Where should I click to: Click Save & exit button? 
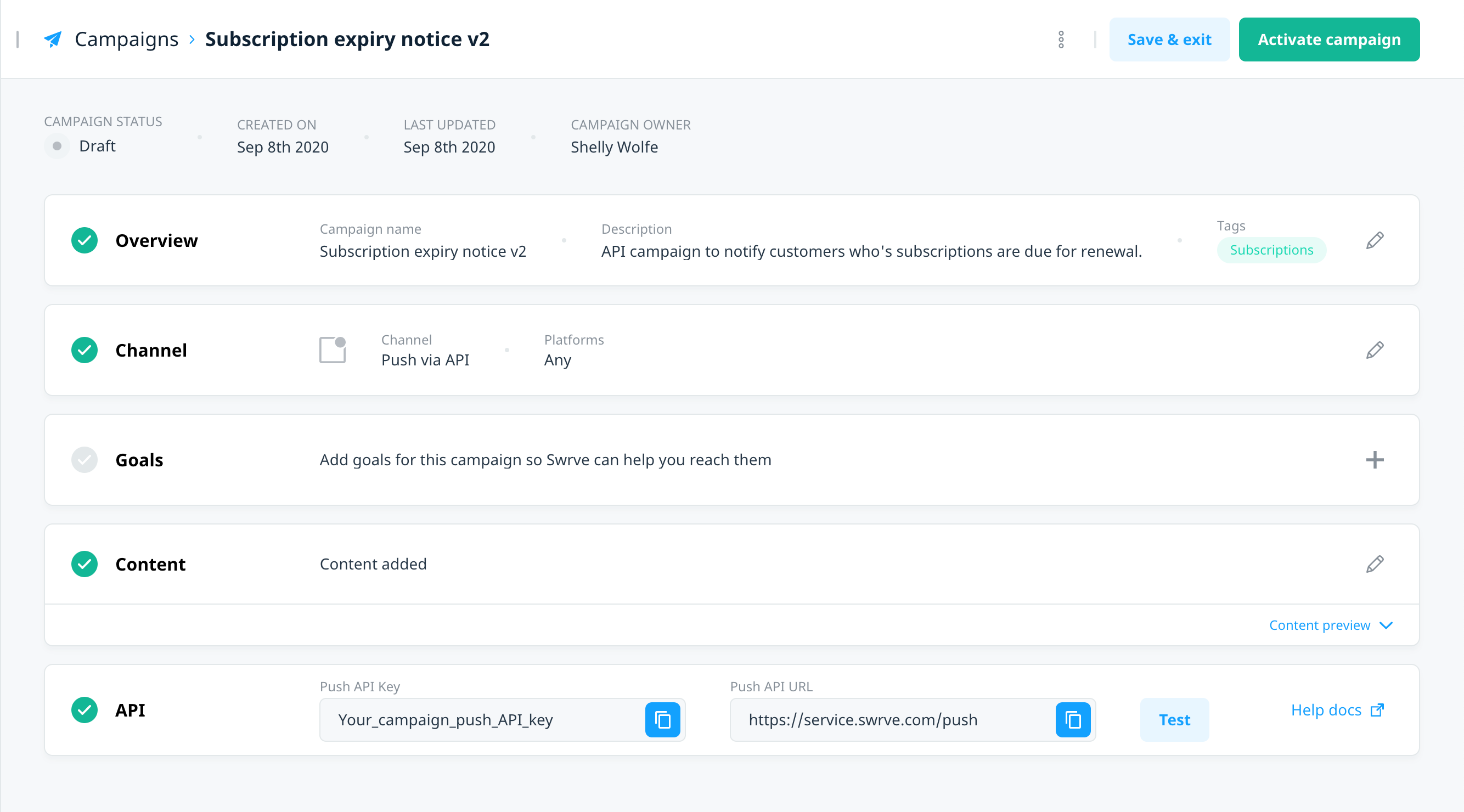[x=1169, y=39]
